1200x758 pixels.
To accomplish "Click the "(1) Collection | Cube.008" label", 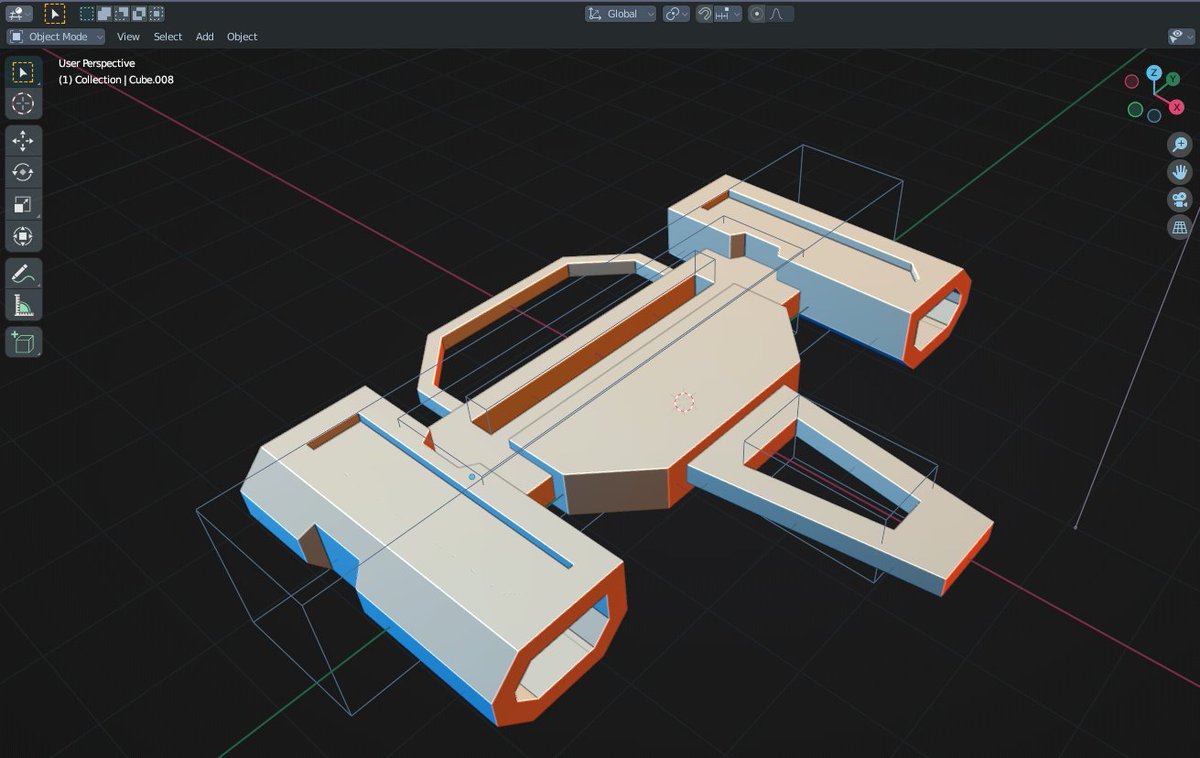I will pyautogui.click(x=116, y=79).
